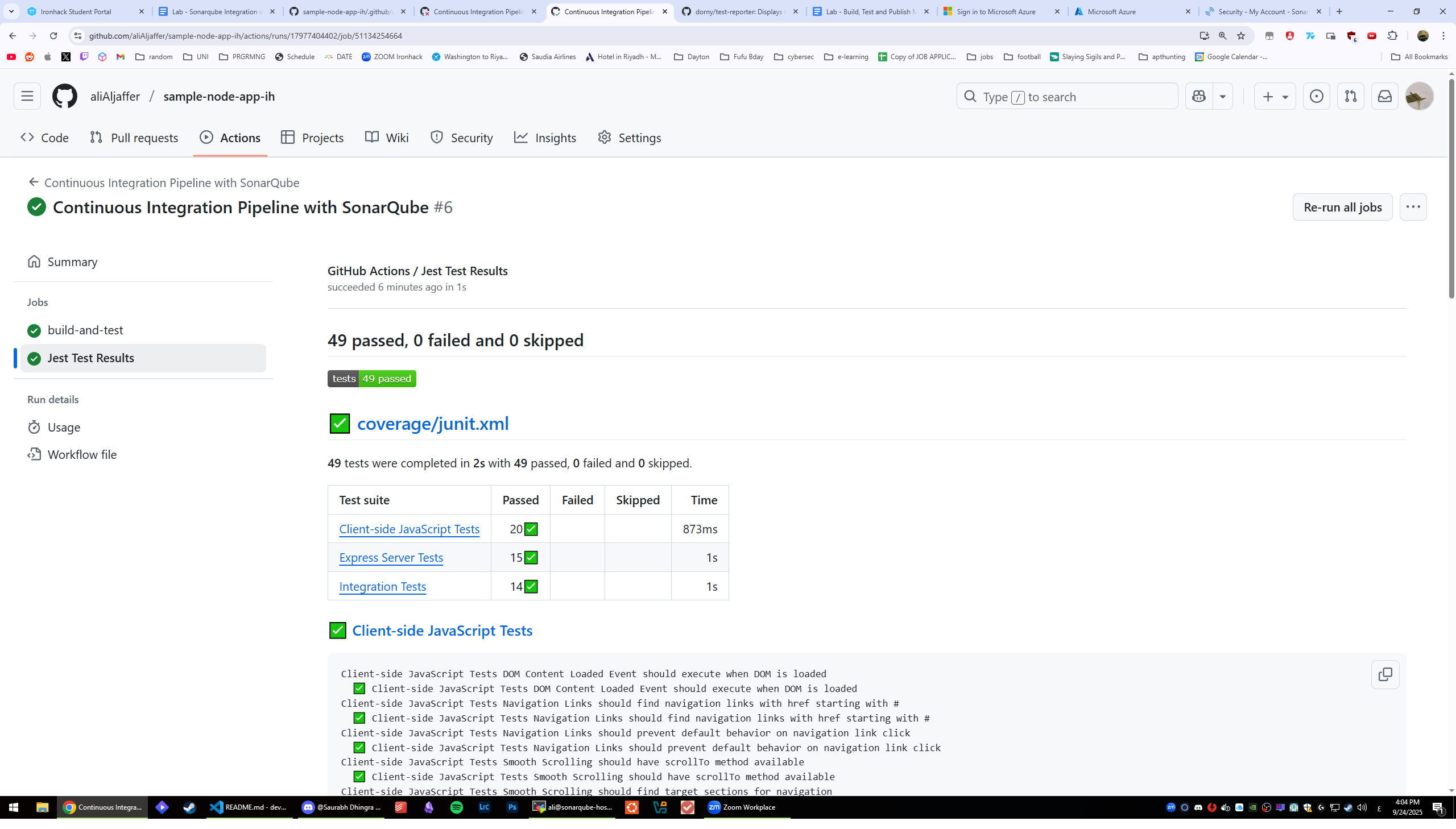Open the GitHub navigation hamburger menu

coord(27,96)
